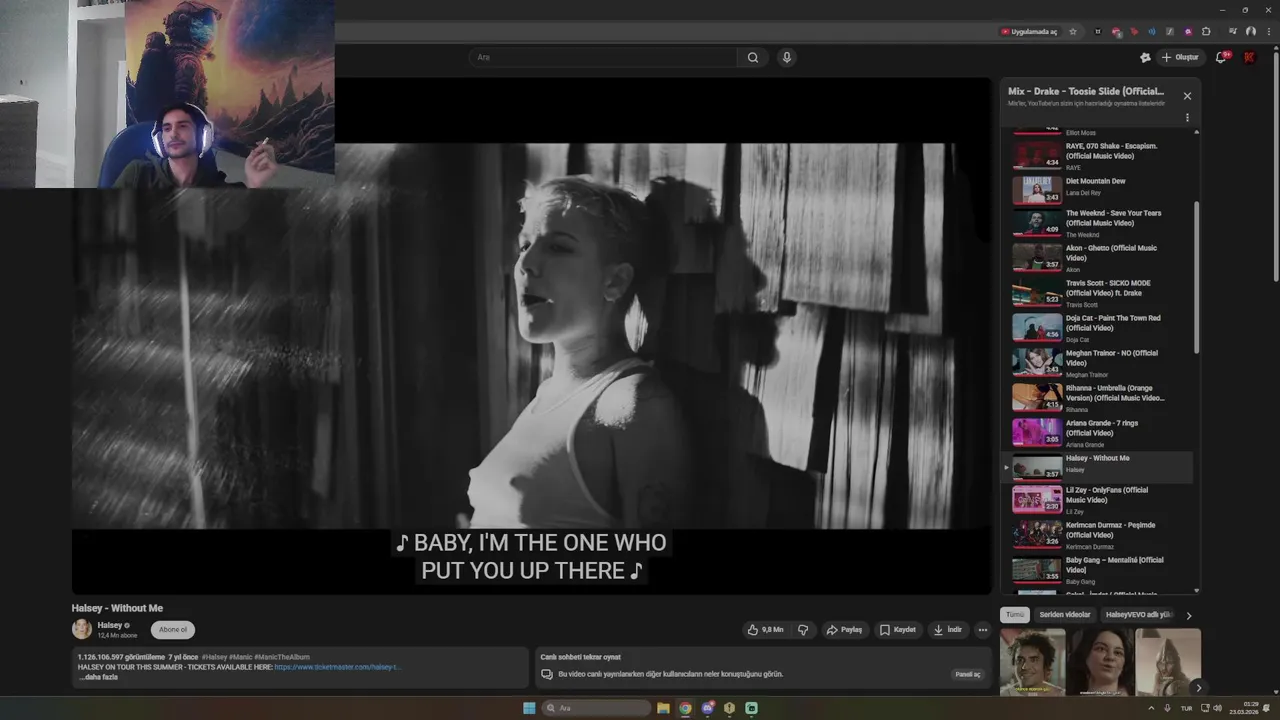Image resolution: width=1280 pixels, height=720 pixels.
Task: Open the Chrome profile avatar
Action: 1251,31
